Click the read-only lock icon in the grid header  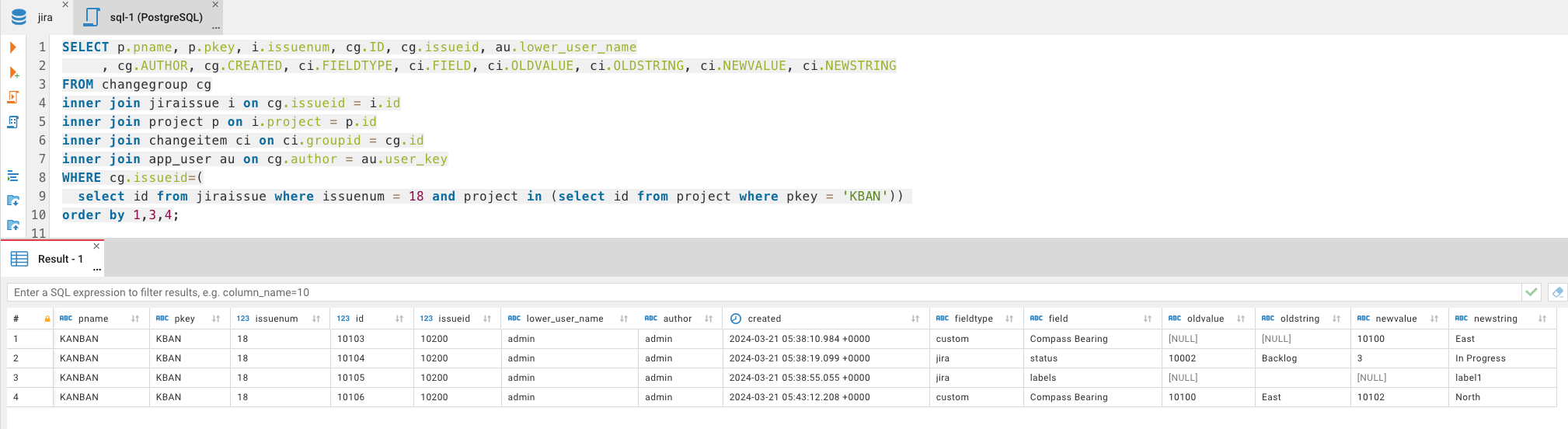tap(47, 319)
